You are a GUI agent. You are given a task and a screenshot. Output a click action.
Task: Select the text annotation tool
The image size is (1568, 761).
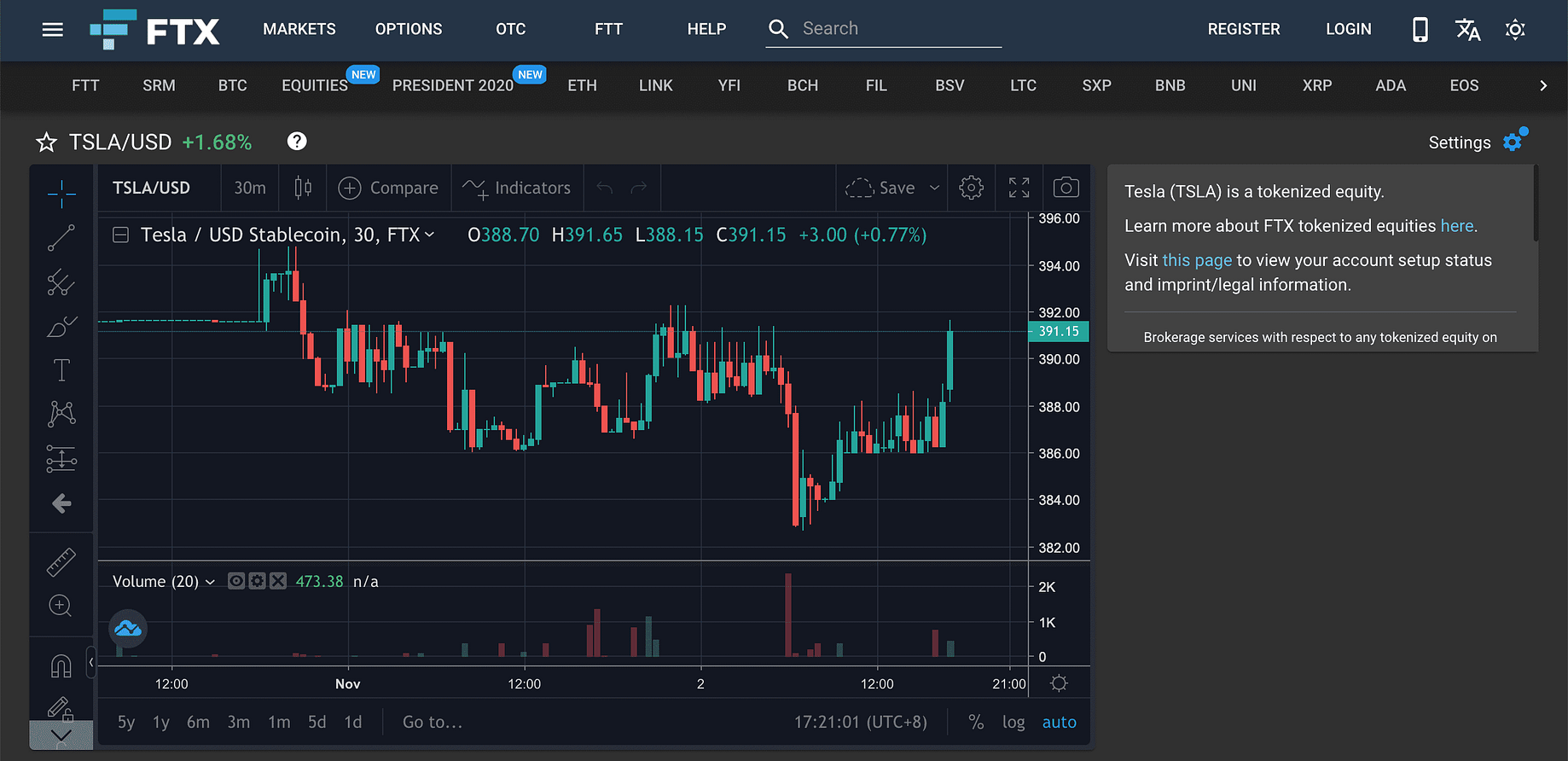[x=61, y=370]
